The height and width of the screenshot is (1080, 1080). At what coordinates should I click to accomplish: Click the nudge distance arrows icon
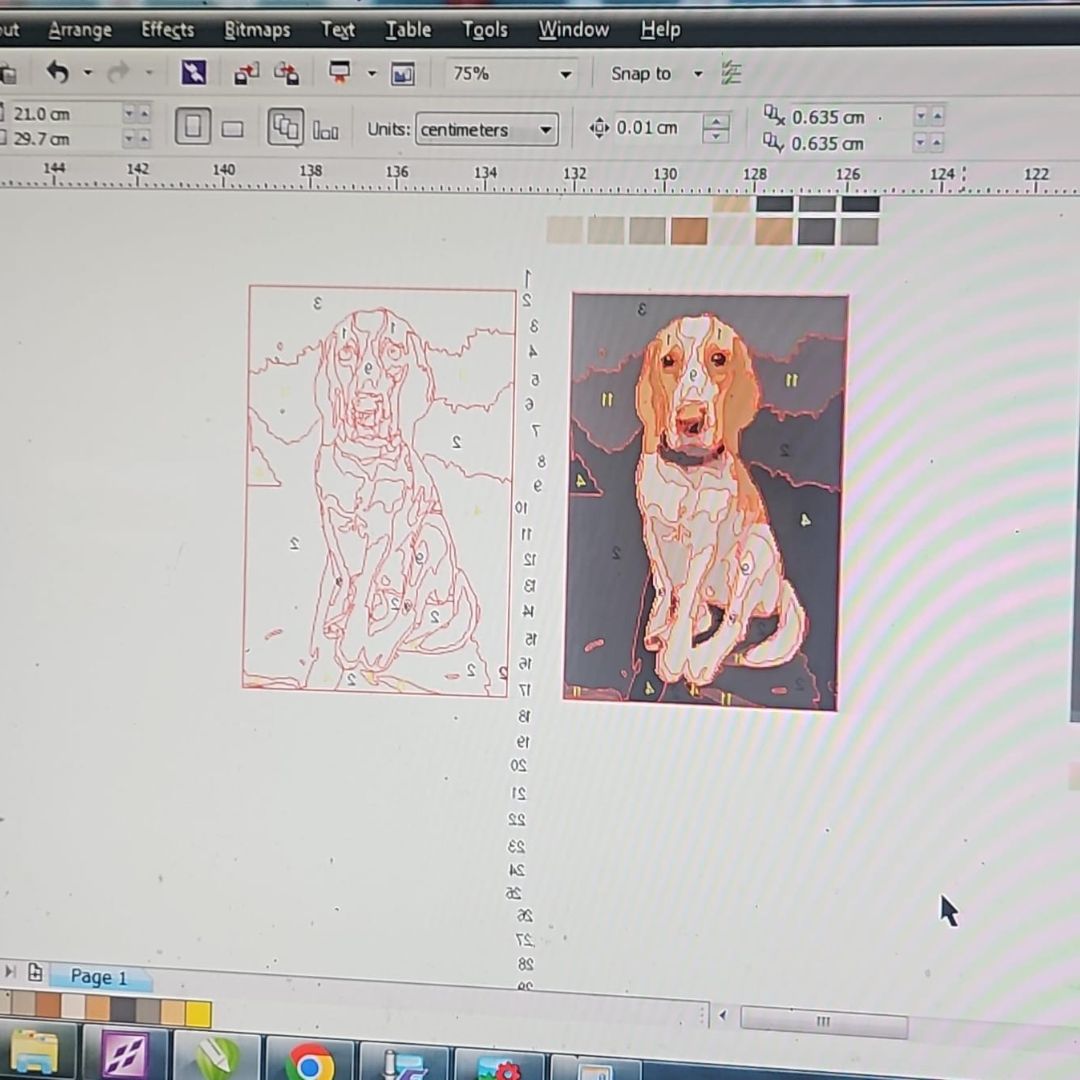click(599, 128)
